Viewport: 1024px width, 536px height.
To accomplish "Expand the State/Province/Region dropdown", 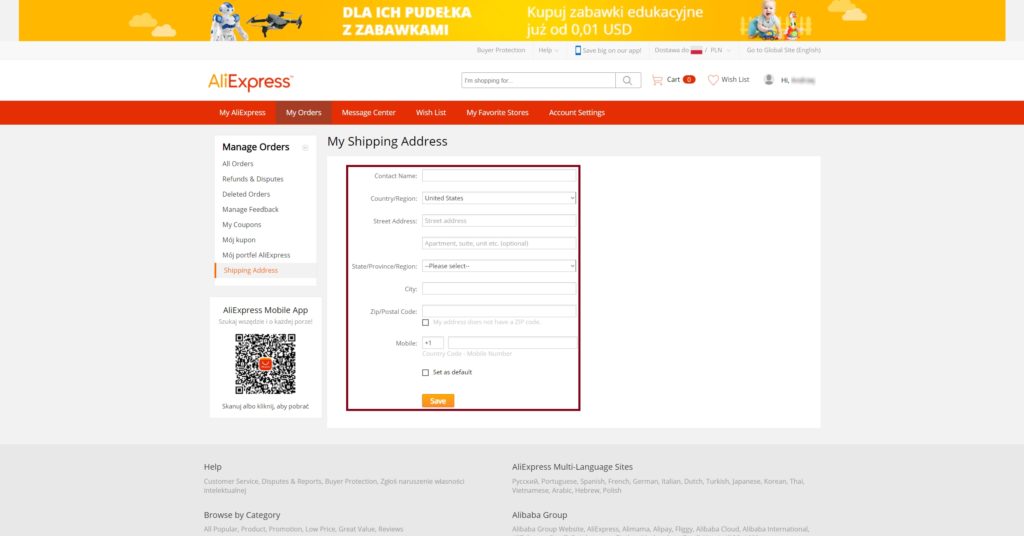I will (499, 266).
